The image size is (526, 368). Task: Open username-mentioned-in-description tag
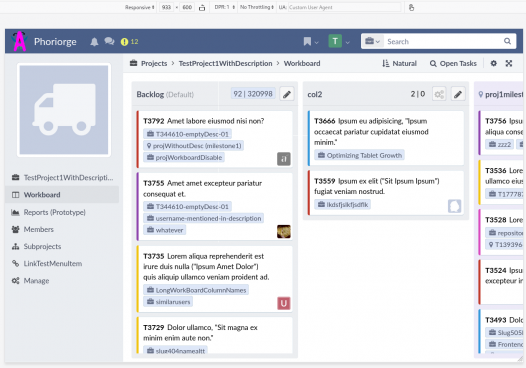(204, 218)
